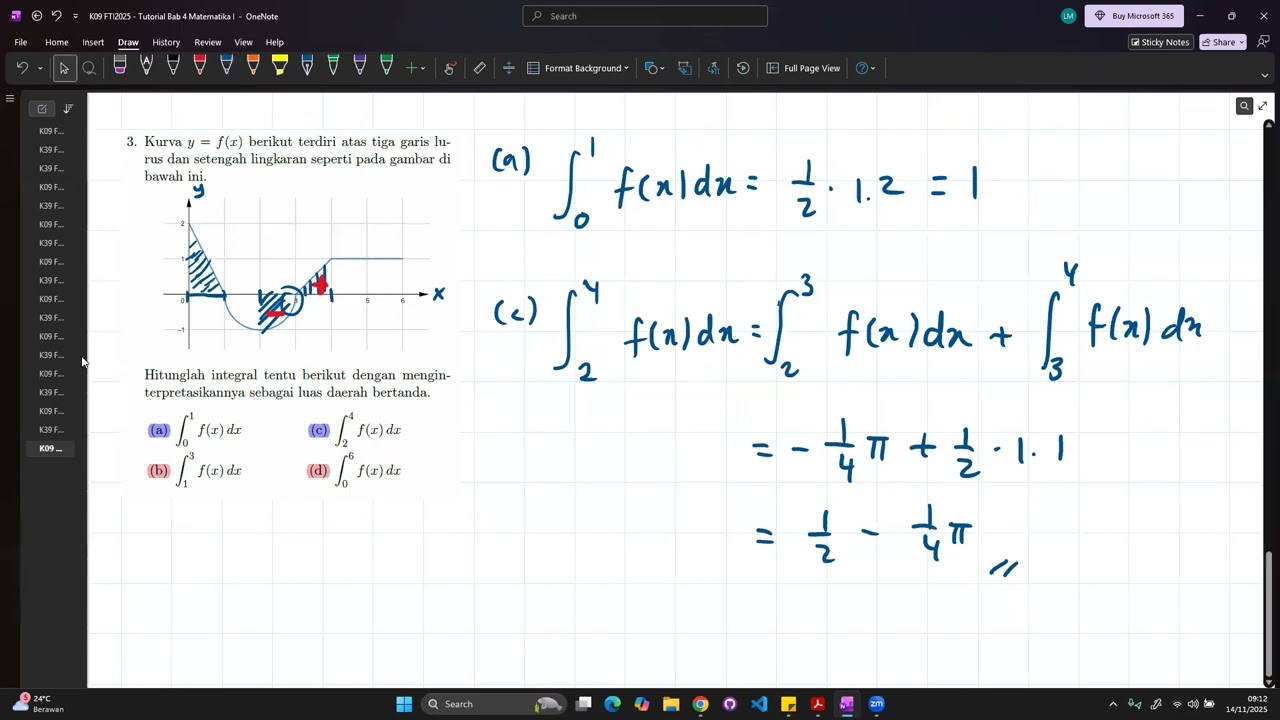Toggle Draw with Touch icon
Screen dimensions: 1280x720
click(x=450, y=68)
